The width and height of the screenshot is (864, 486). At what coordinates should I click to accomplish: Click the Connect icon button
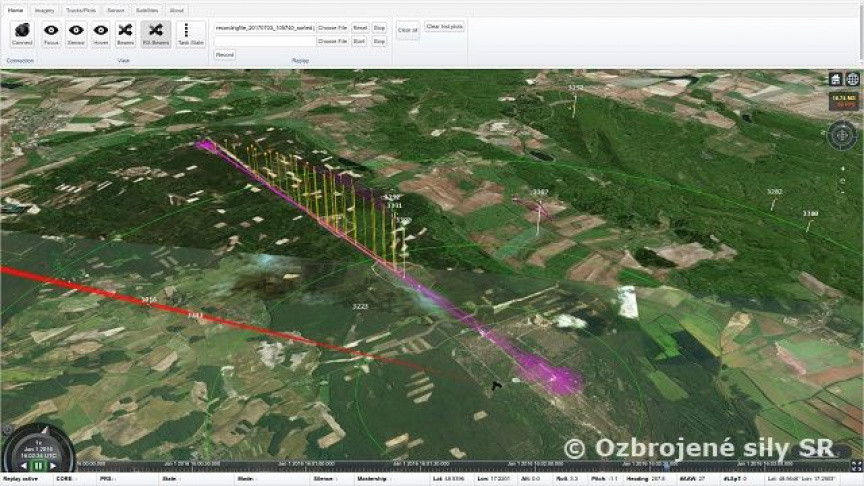click(20, 35)
